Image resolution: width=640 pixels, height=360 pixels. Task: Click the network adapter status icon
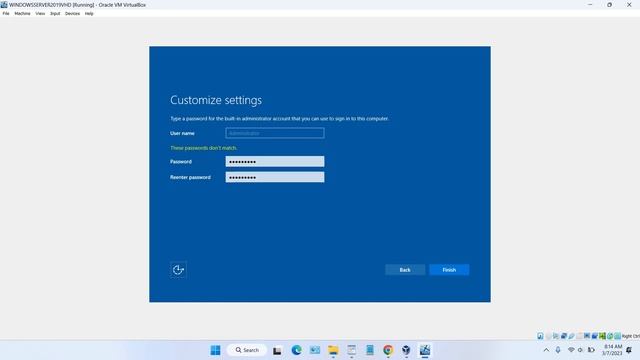click(x=564, y=336)
